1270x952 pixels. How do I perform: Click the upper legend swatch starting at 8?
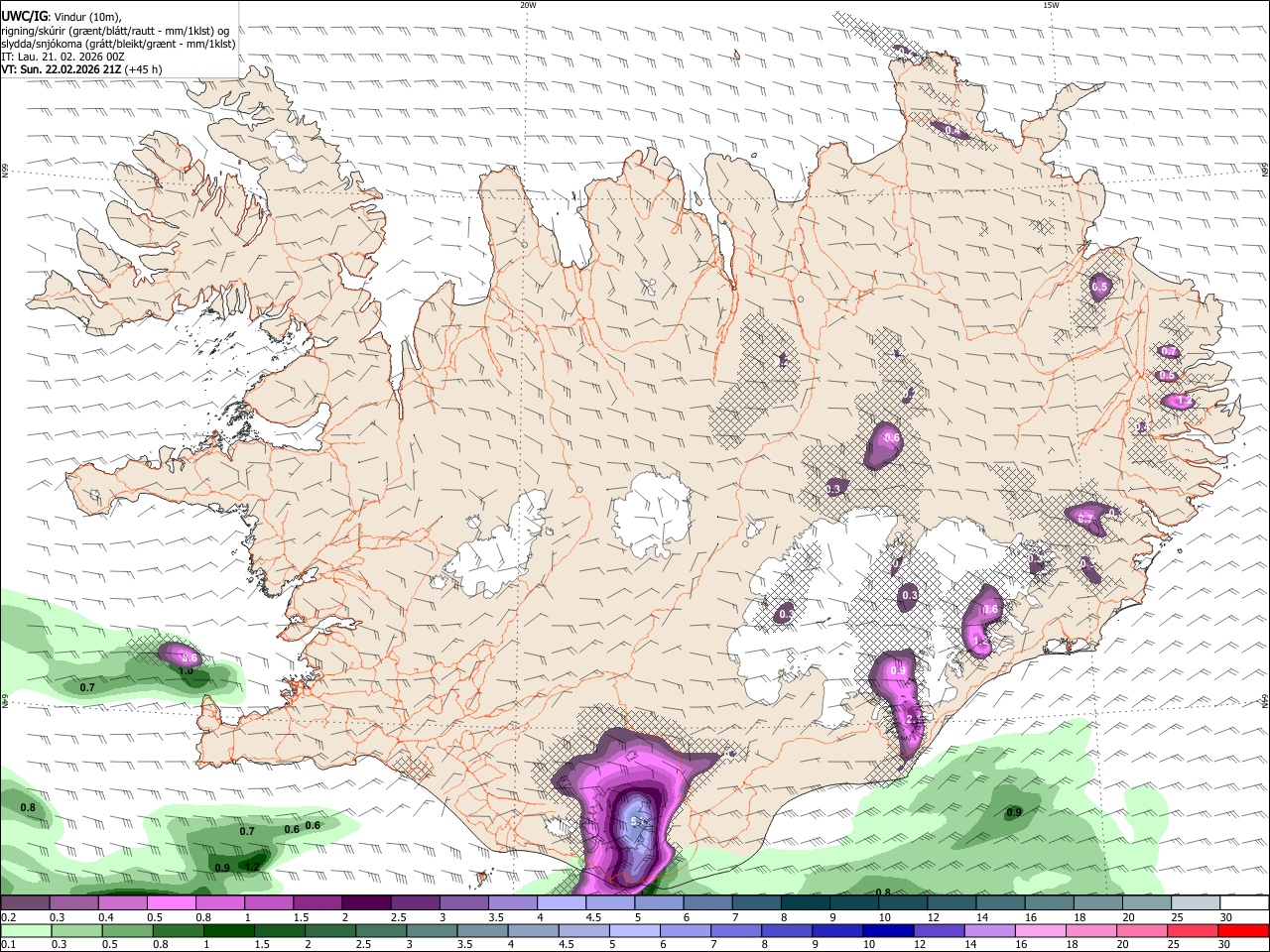tap(805, 903)
